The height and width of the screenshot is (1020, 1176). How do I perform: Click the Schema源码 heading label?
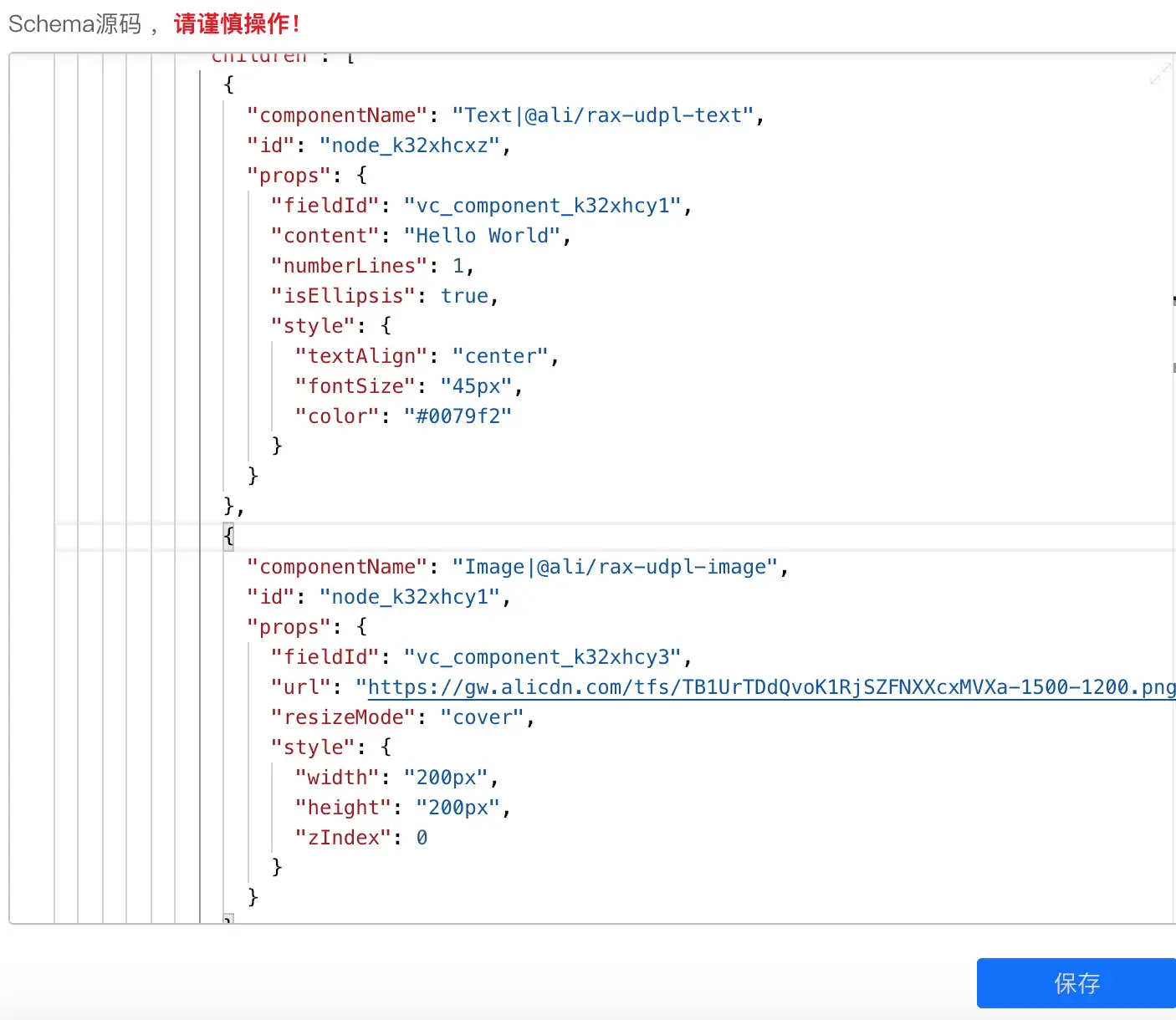tap(74, 23)
